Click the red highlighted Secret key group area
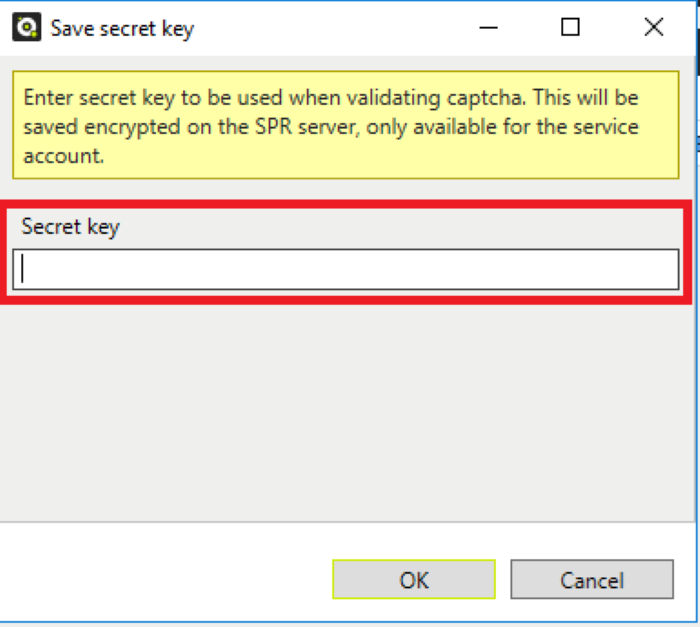Viewport: 700px width, 627px height. point(346,252)
